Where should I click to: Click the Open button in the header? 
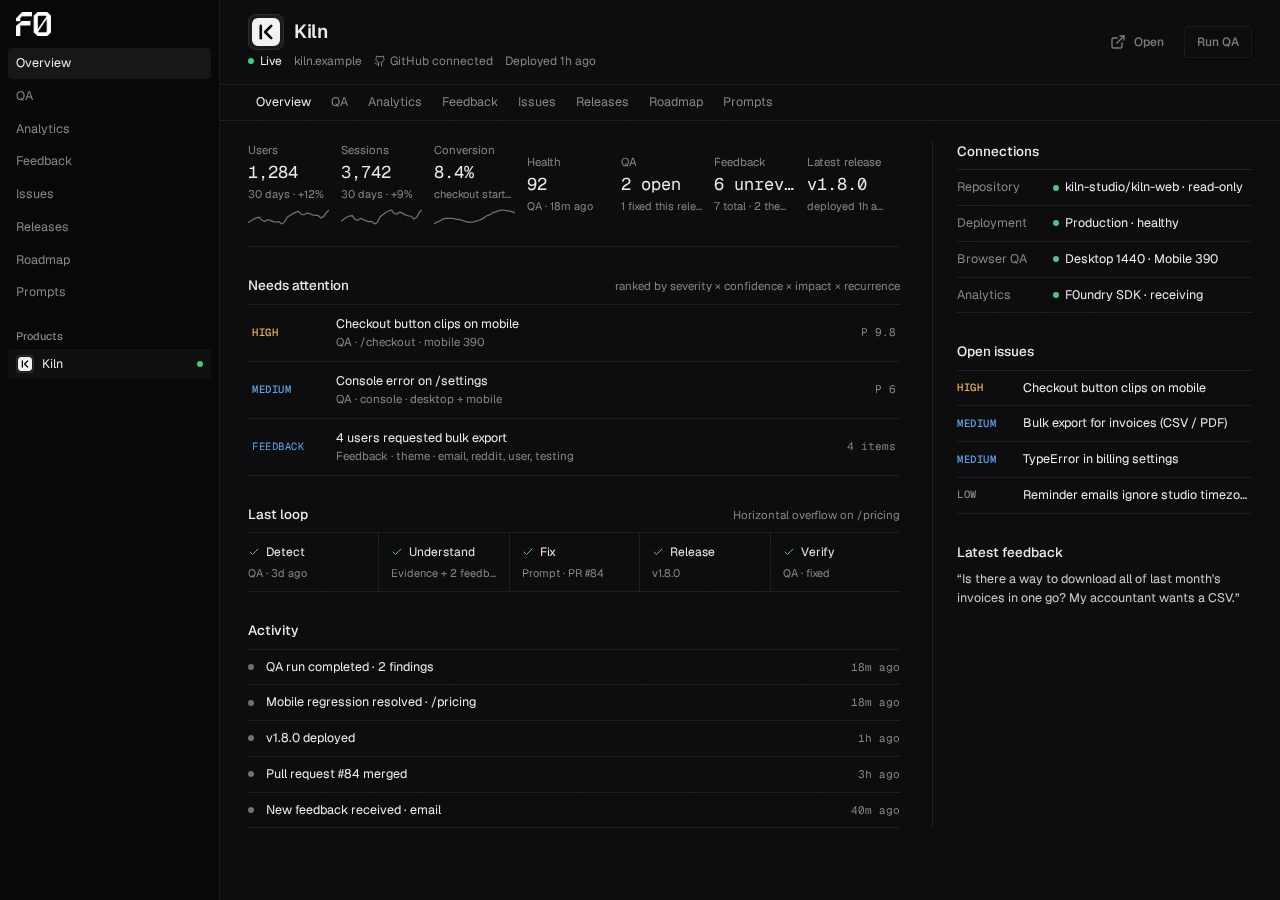pos(1137,42)
